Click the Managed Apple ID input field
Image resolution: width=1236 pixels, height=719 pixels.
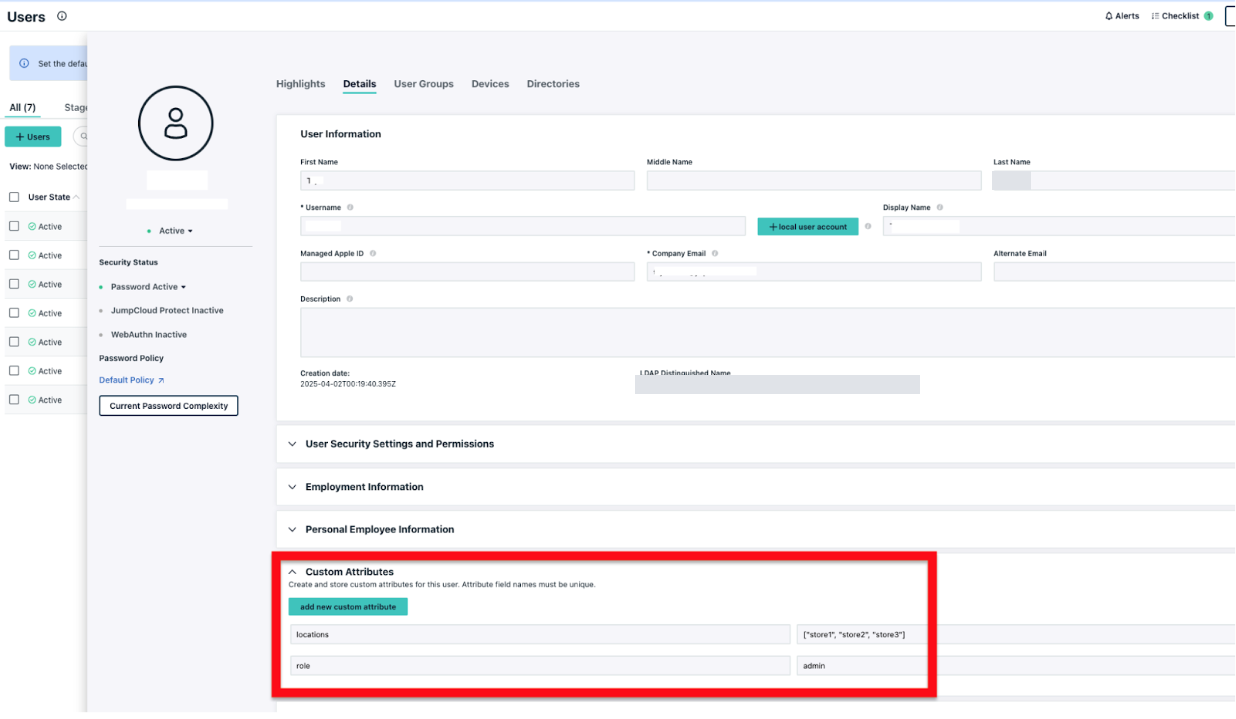tap(468, 272)
